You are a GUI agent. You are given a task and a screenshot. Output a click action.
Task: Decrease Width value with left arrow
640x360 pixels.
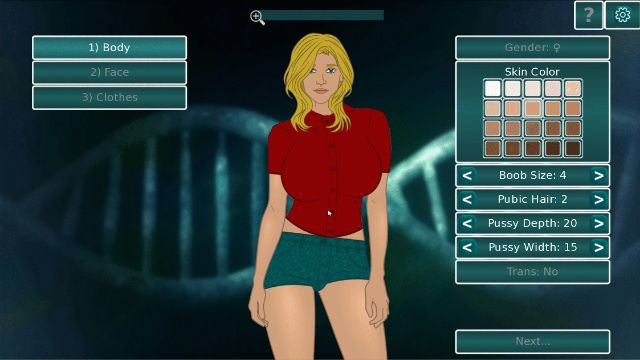click(467, 247)
